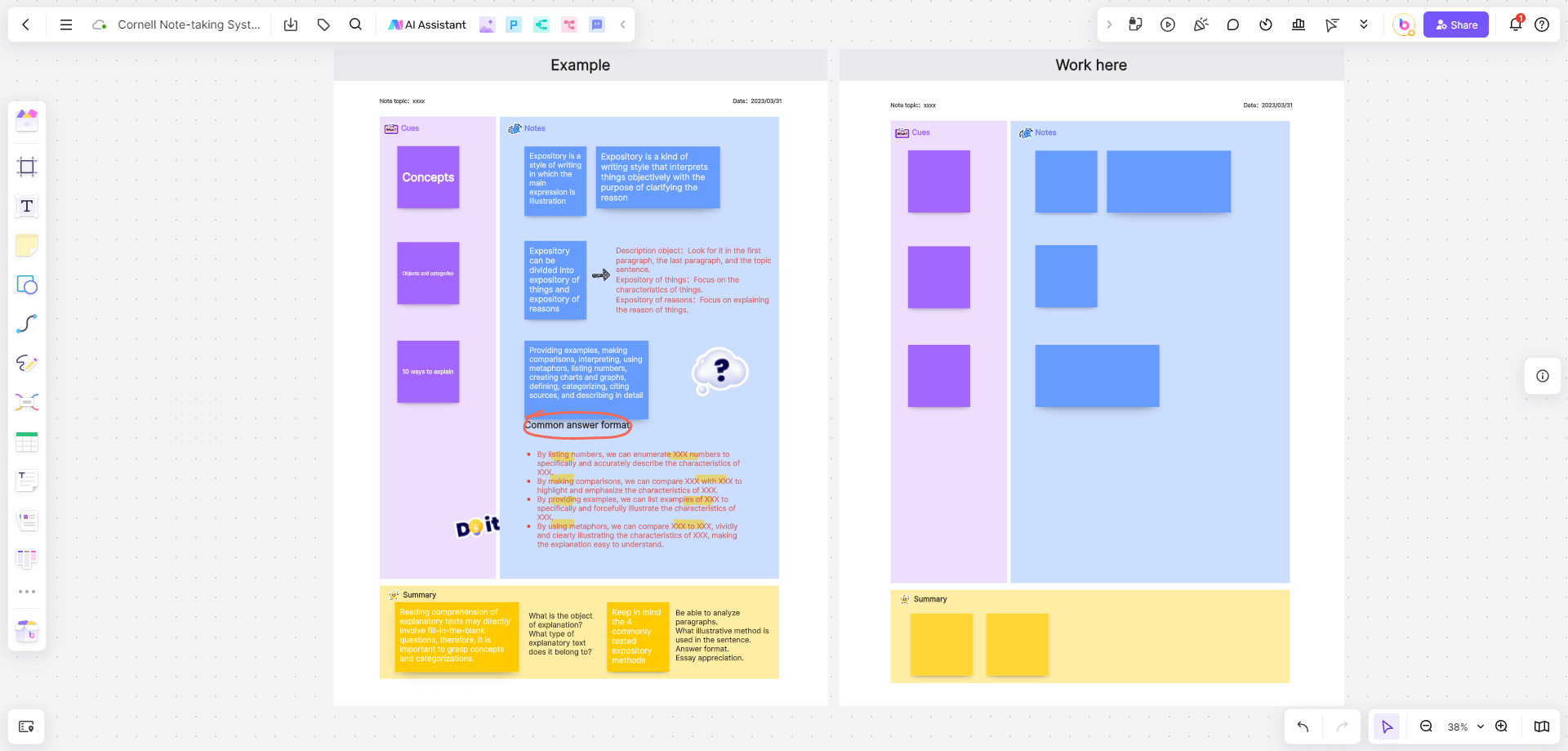Go back using the left arrow

(26, 25)
